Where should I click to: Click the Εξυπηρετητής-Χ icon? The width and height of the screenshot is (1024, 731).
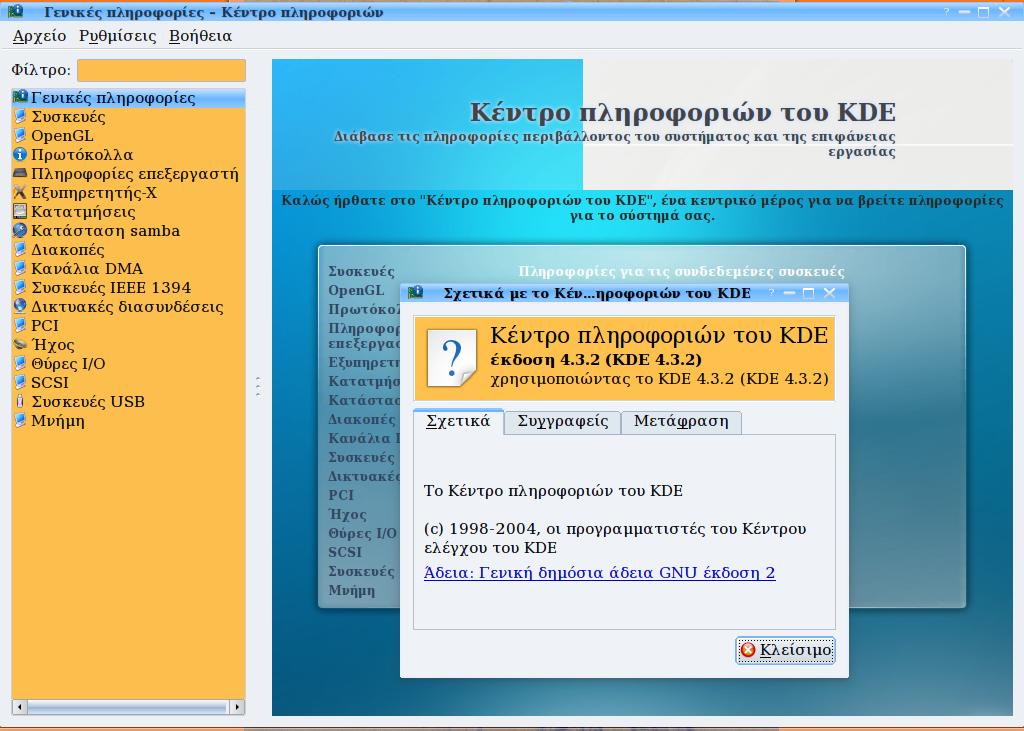pos(20,192)
